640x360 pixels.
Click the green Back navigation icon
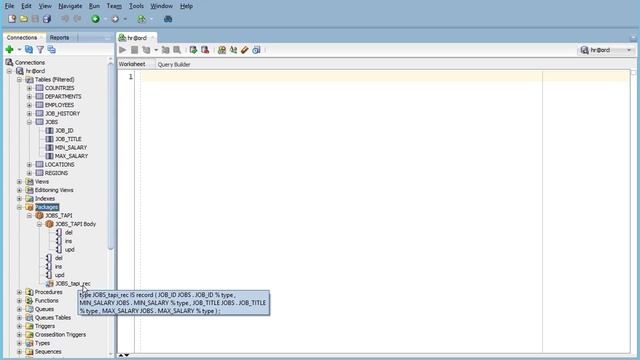coord(95,19)
